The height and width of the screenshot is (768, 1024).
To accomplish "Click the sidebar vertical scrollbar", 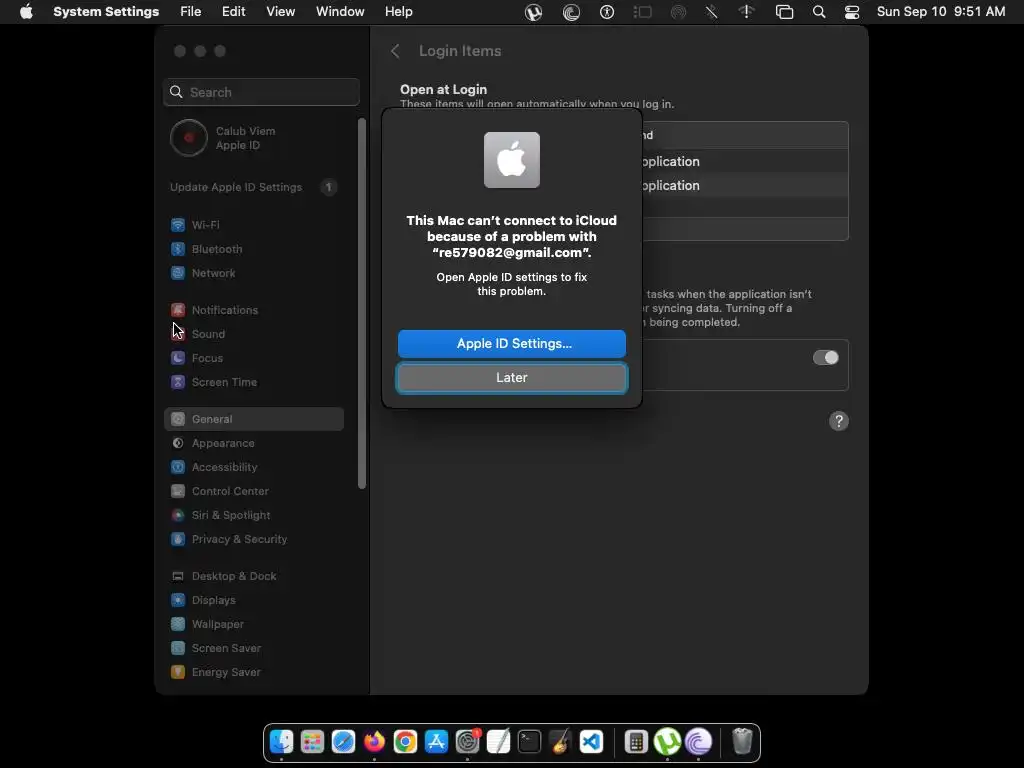I will point(362,304).
